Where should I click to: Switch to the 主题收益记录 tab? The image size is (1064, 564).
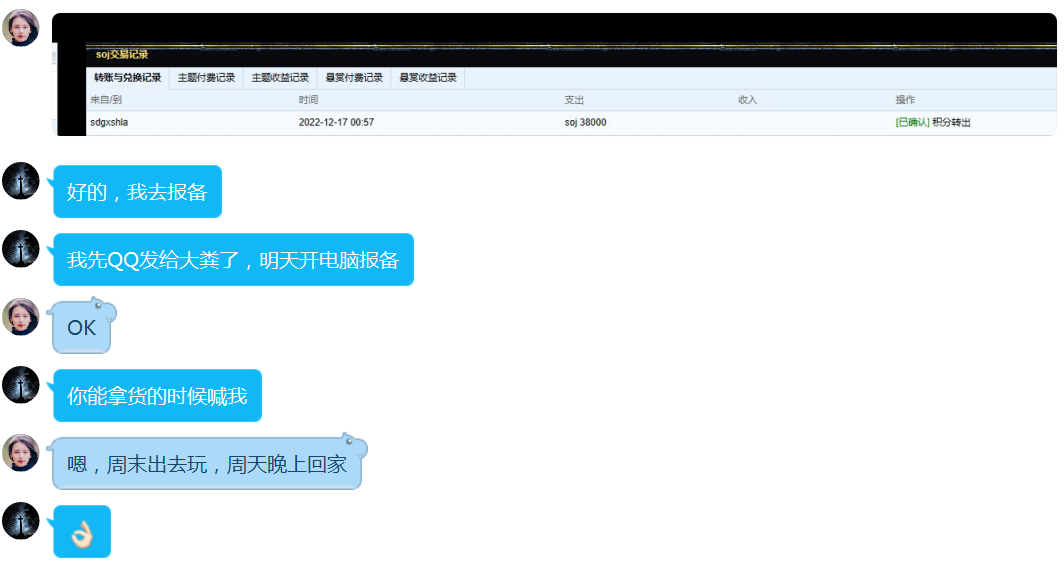point(280,78)
